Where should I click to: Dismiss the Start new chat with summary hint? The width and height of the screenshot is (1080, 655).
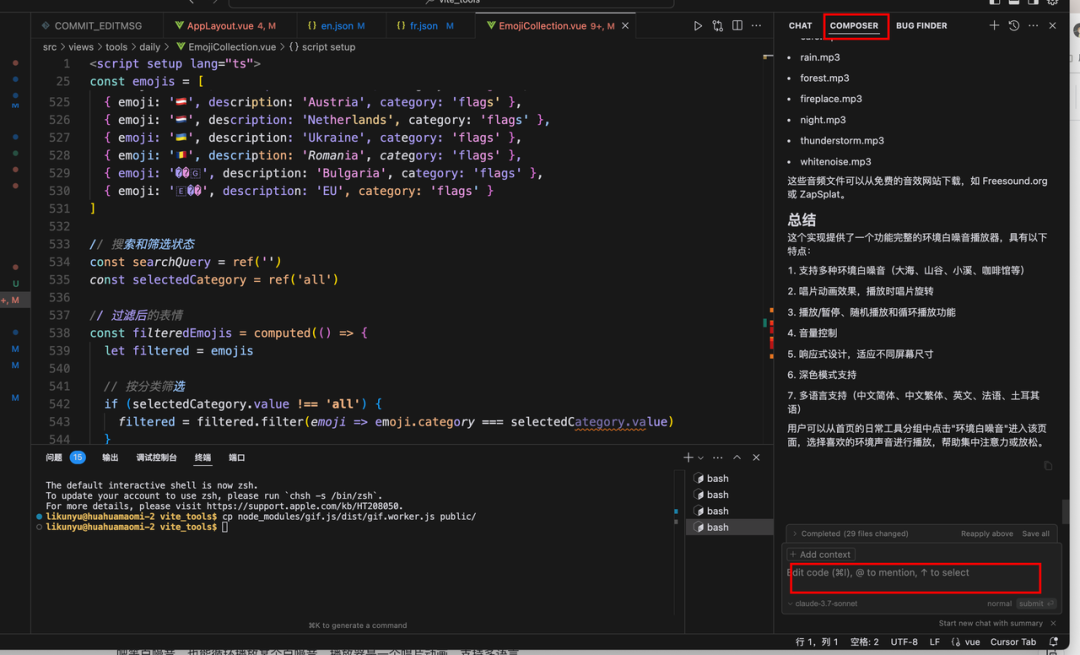click(1053, 623)
